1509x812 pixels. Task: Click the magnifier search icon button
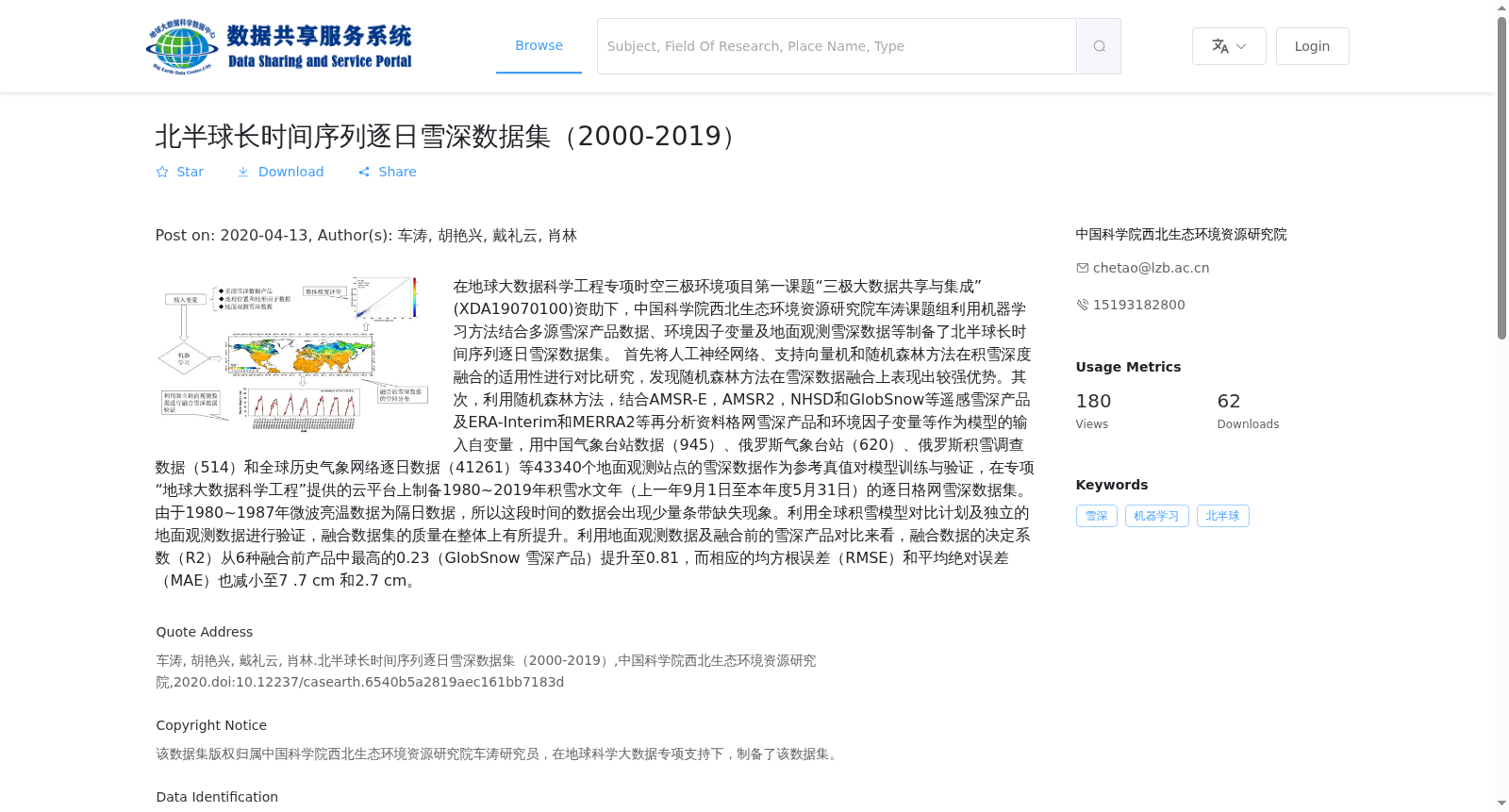1099,46
